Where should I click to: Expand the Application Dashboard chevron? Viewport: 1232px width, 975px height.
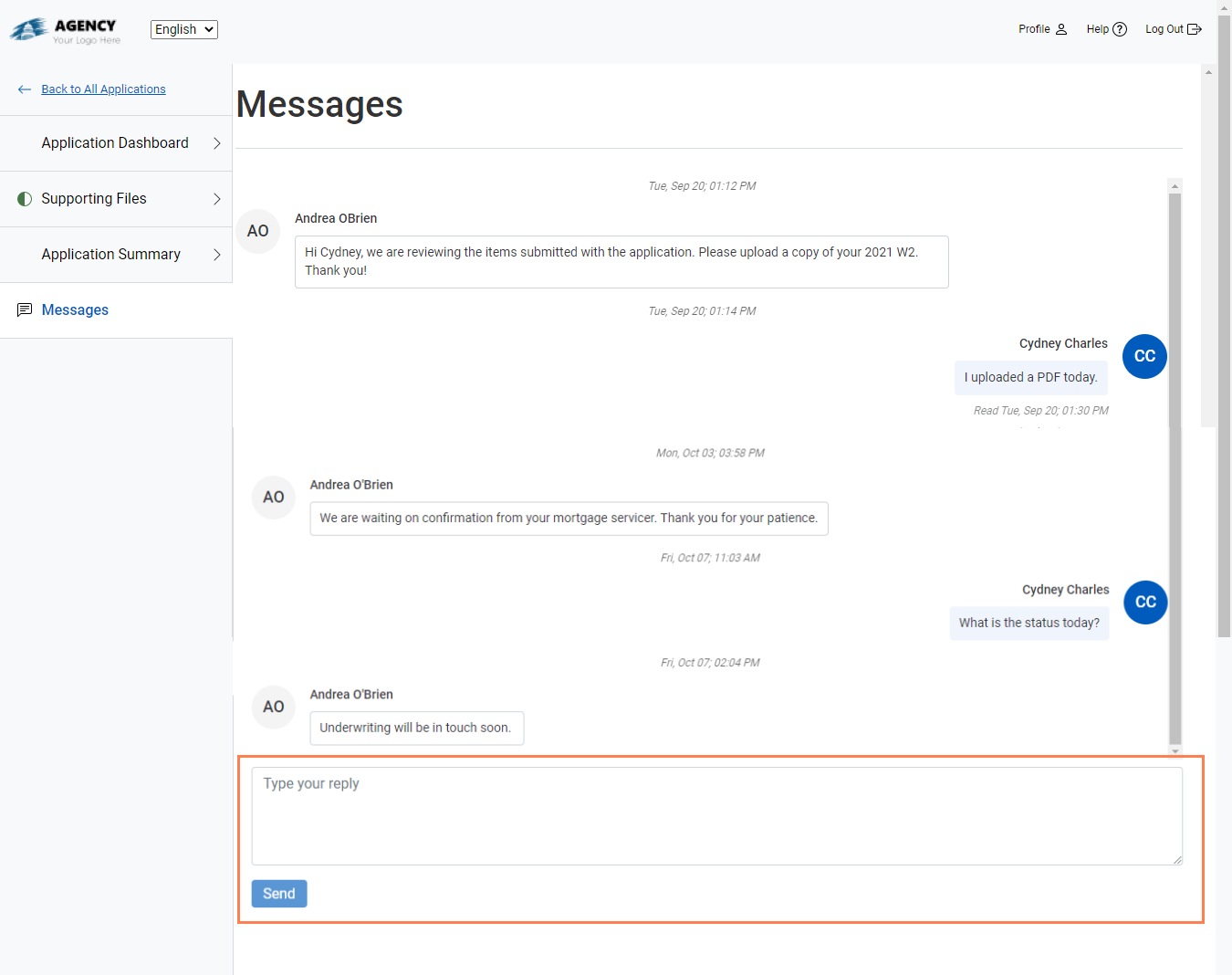[x=216, y=143]
